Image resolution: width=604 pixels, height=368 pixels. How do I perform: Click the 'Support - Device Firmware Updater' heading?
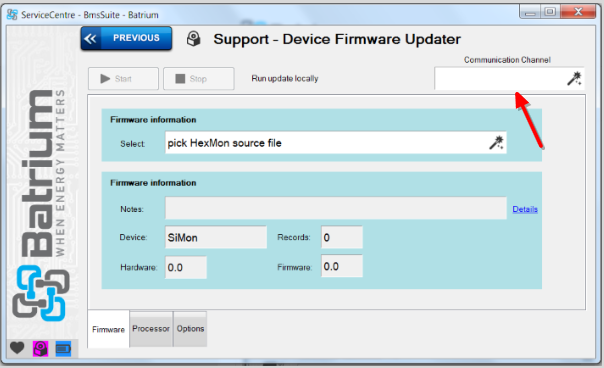coord(337,39)
